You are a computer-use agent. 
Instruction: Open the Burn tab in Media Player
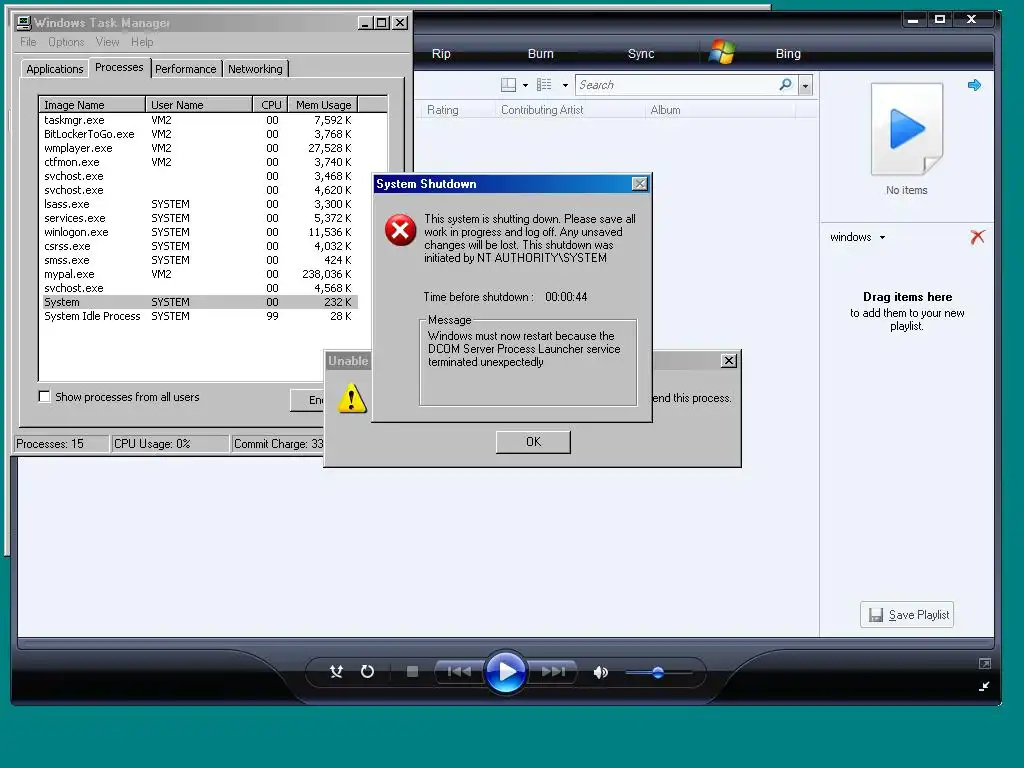point(540,54)
